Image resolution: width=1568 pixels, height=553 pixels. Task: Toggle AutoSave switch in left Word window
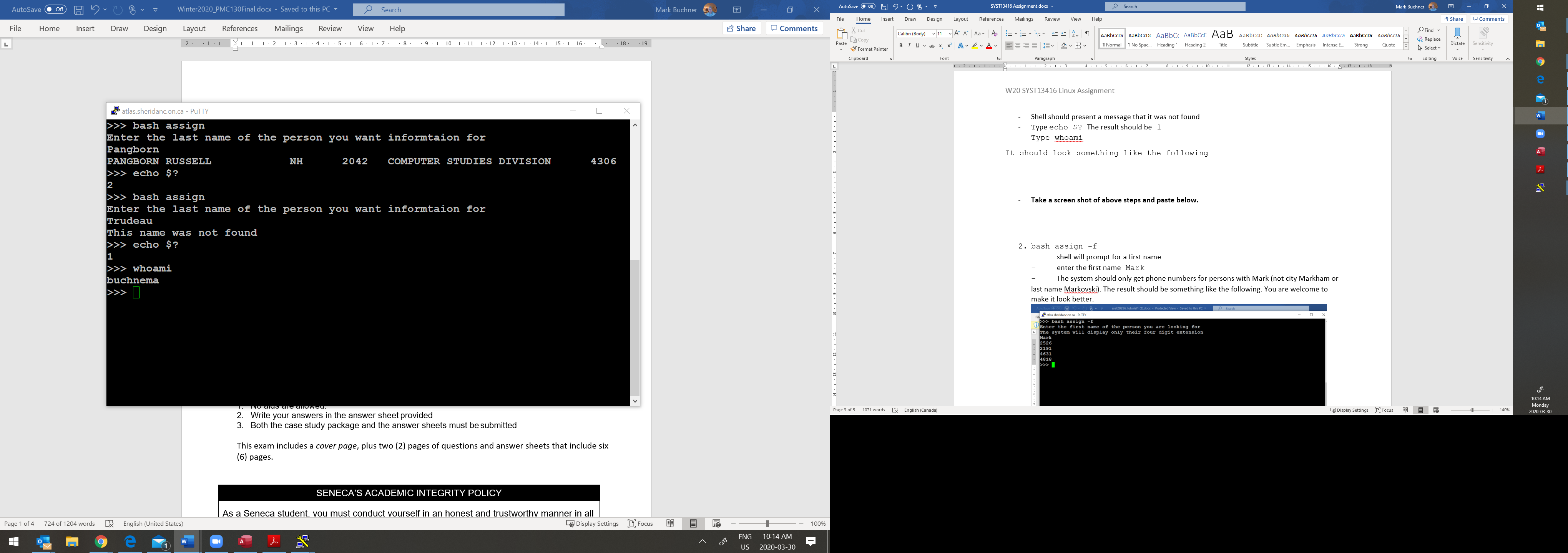pos(55,9)
